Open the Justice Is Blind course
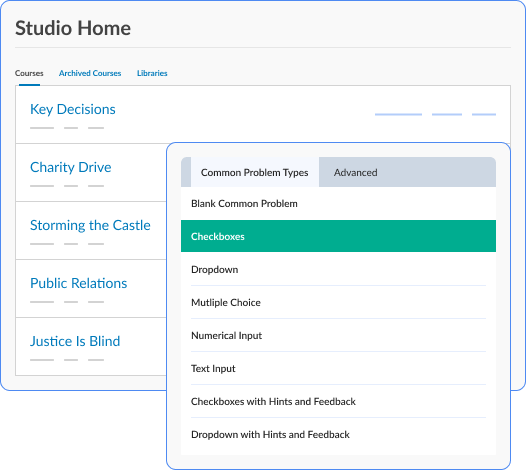Image resolution: width=526 pixels, height=470 pixels. pyautogui.click(x=75, y=342)
